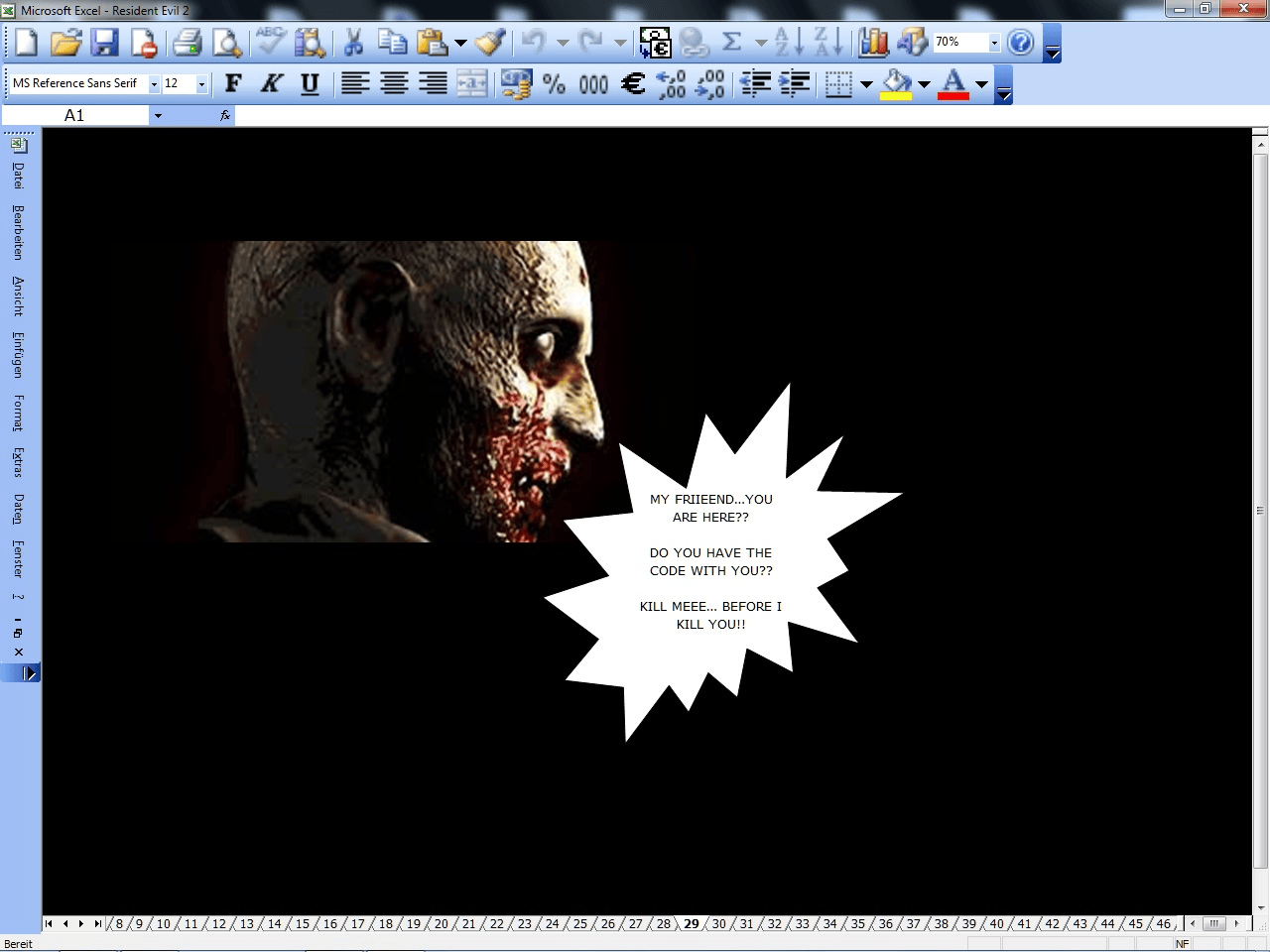
Task: Open the Bearbeiten menu
Action: click(18, 232)
